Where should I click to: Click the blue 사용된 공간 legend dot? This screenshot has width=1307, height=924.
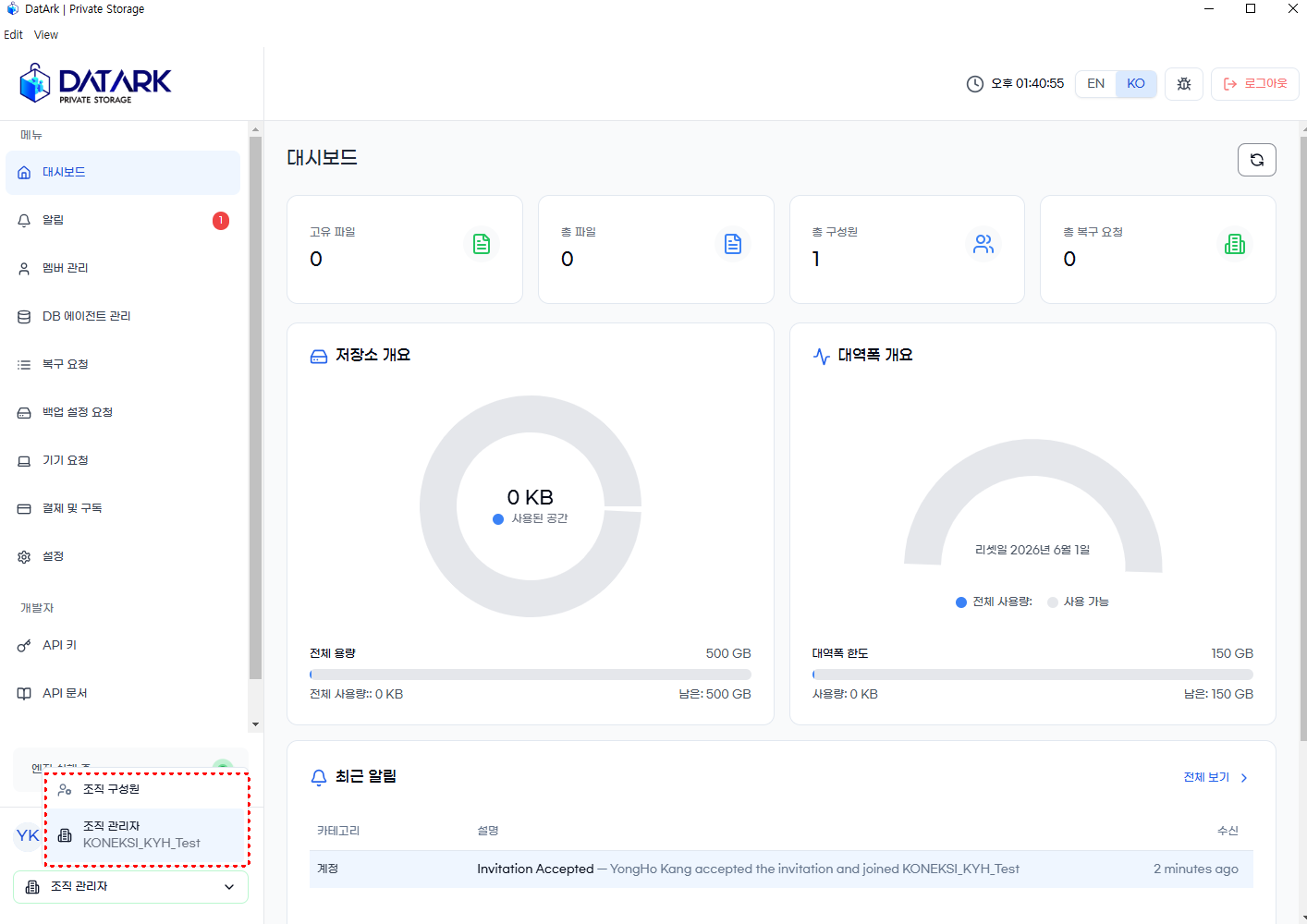pos(498,519)
